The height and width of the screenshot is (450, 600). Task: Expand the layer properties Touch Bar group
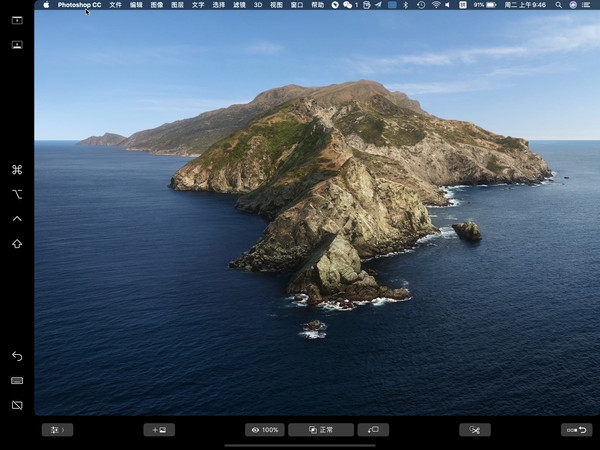coord(57,430)
